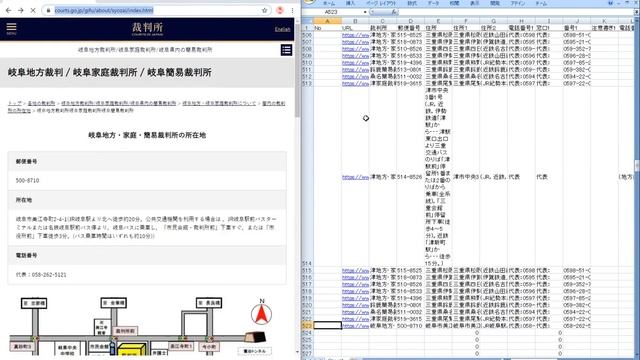Image resolution: width=640 pixels, height=360 pixels.
Task: Select Excel row header 523
Action: click(x=307, y=326)
